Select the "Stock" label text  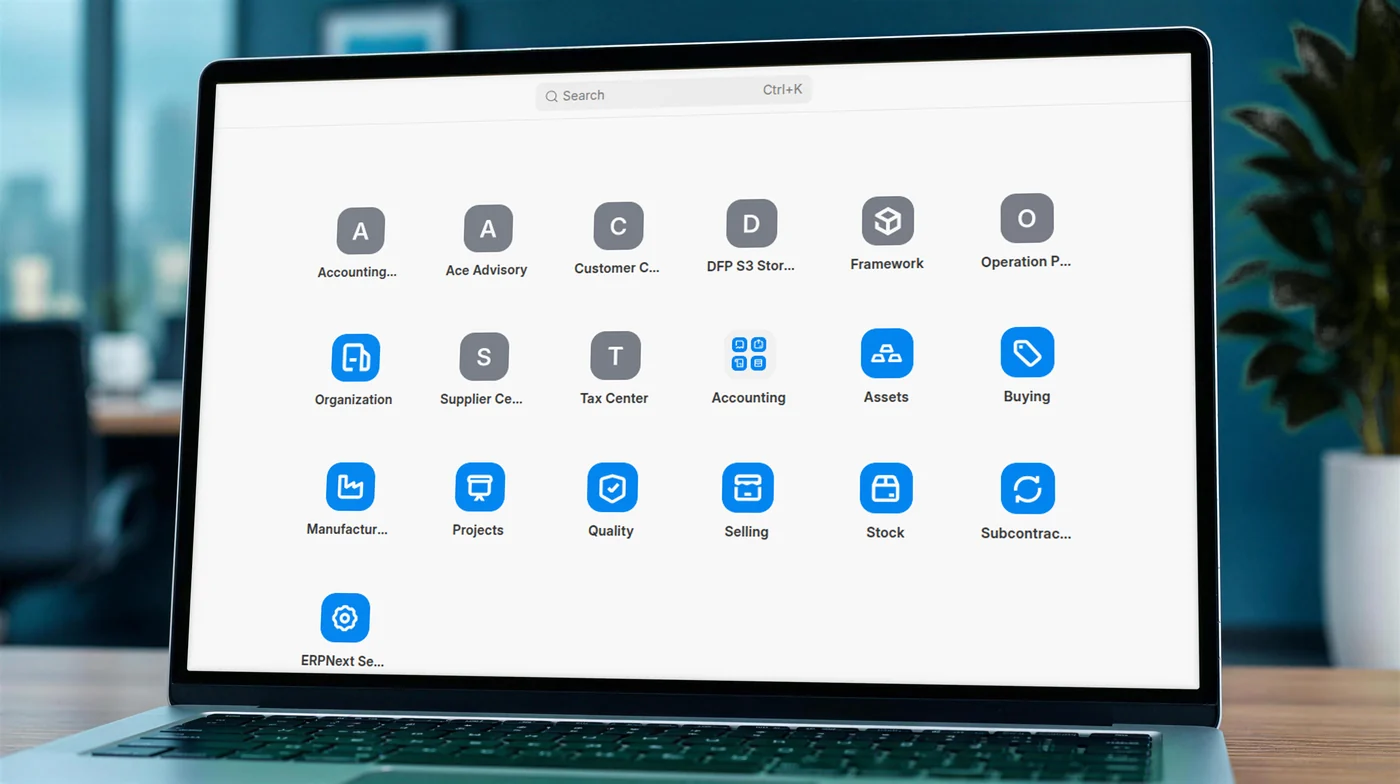click(885, 533)
